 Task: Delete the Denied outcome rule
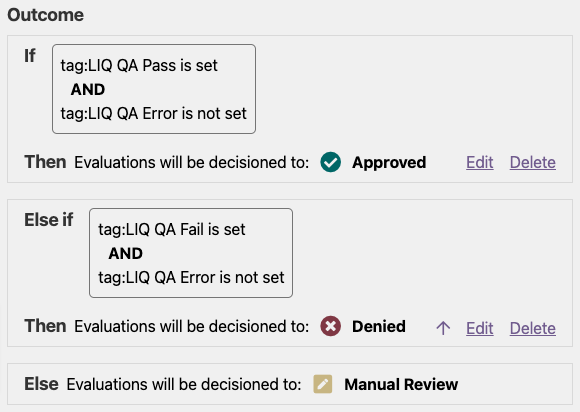pos(533,328)
